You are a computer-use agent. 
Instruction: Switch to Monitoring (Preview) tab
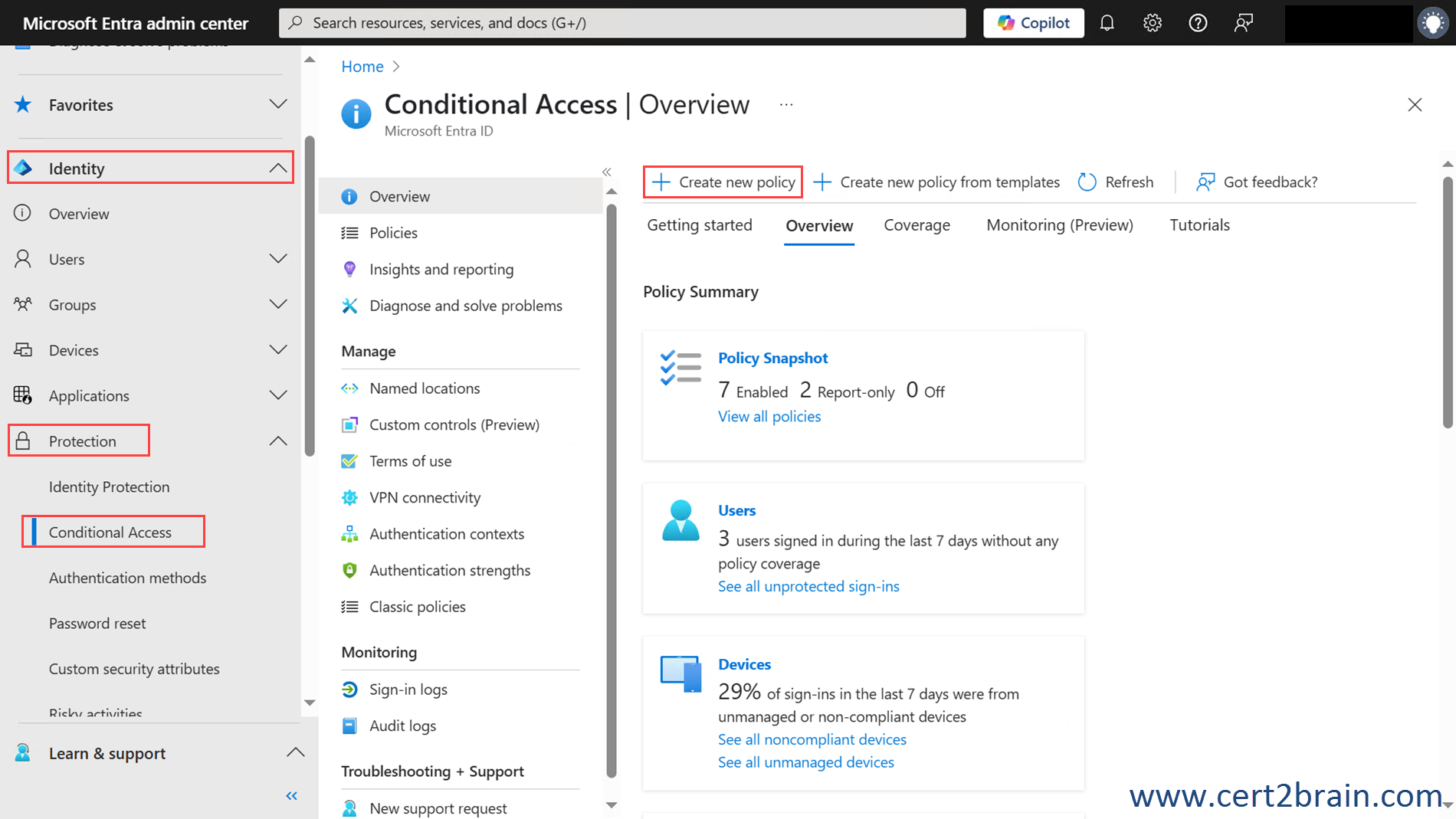[x=1060, y=225]
